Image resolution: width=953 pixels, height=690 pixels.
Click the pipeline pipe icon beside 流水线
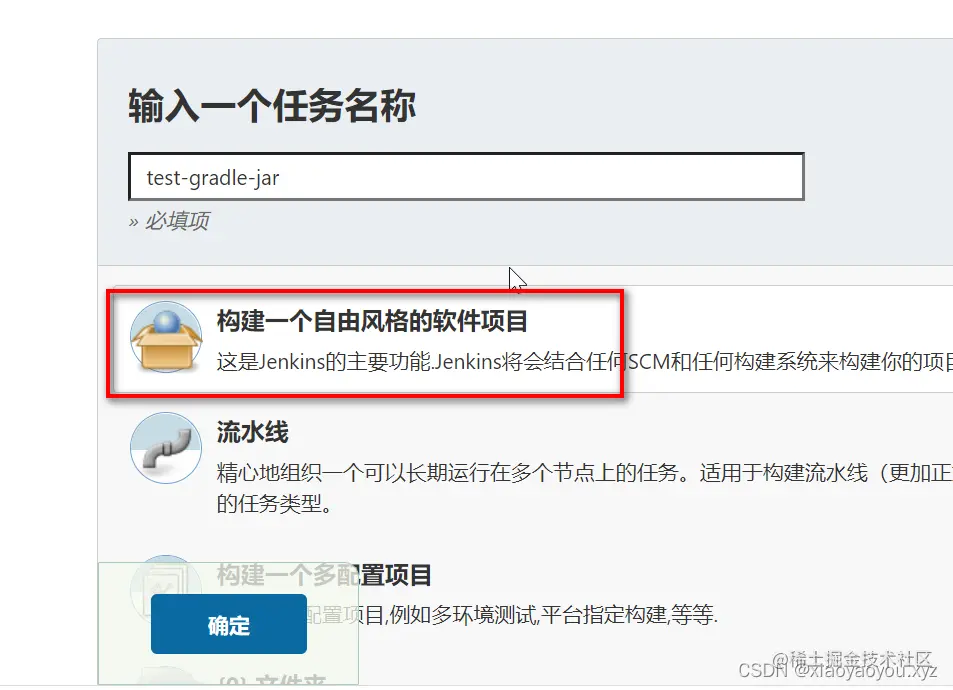click(165, 448)
